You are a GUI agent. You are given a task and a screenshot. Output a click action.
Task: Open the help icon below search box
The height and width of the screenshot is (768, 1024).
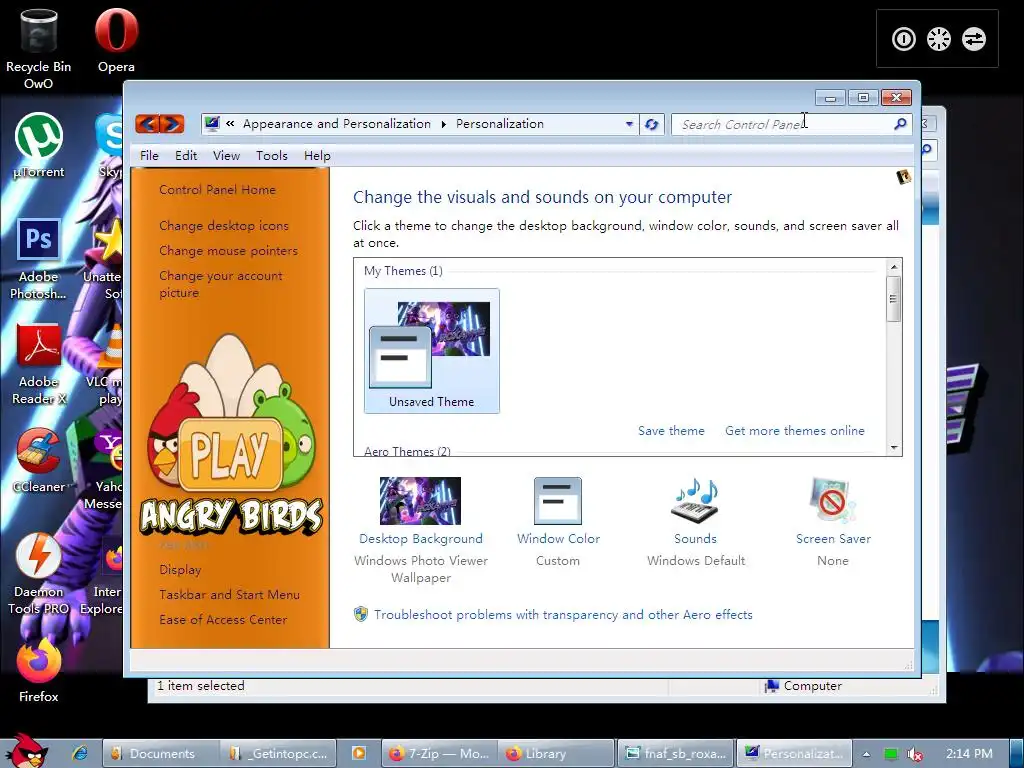pyautogui.click(x=904, y=177)
